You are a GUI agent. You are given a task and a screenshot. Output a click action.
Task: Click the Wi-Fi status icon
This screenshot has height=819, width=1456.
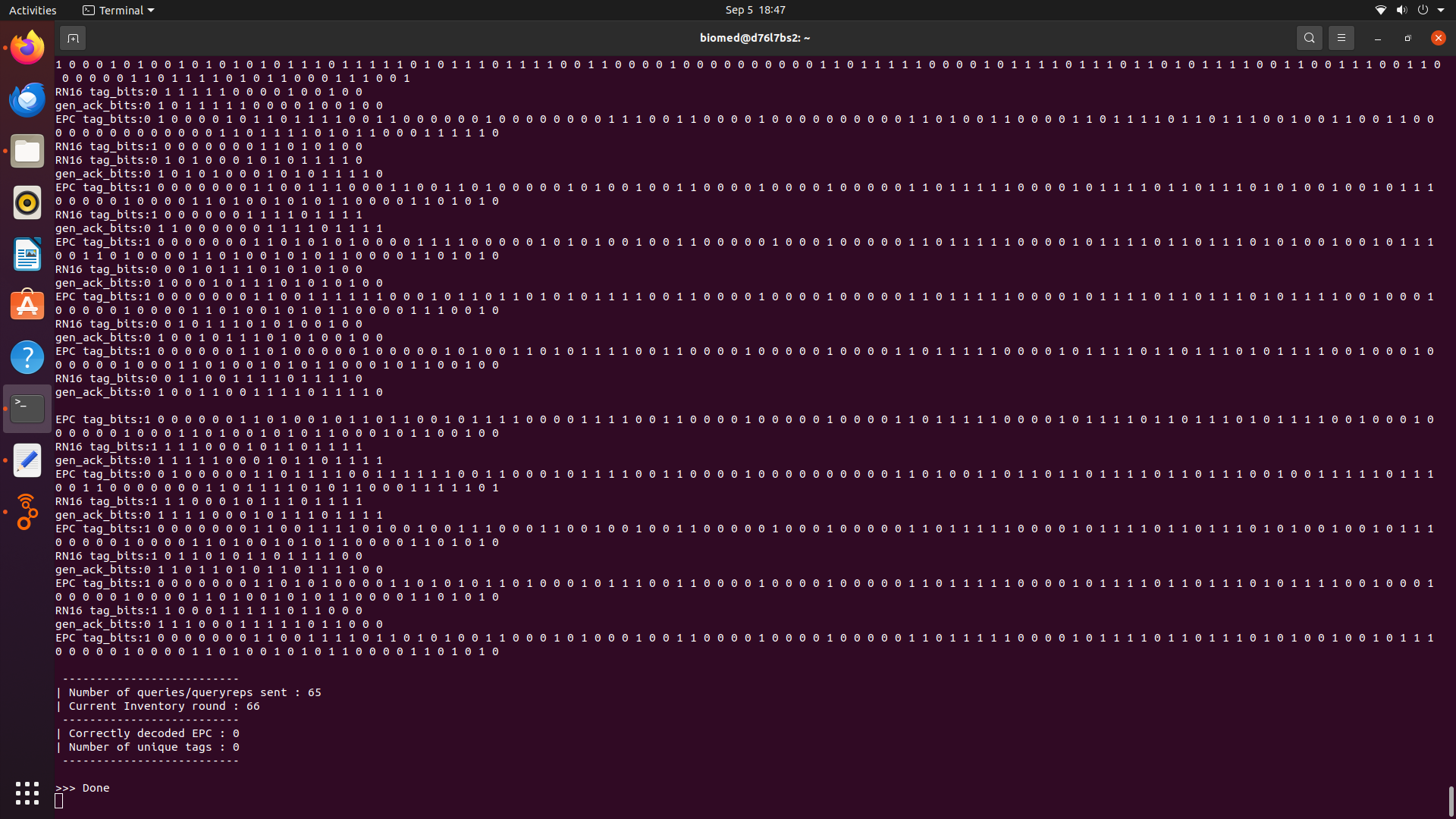(1380, 10)
